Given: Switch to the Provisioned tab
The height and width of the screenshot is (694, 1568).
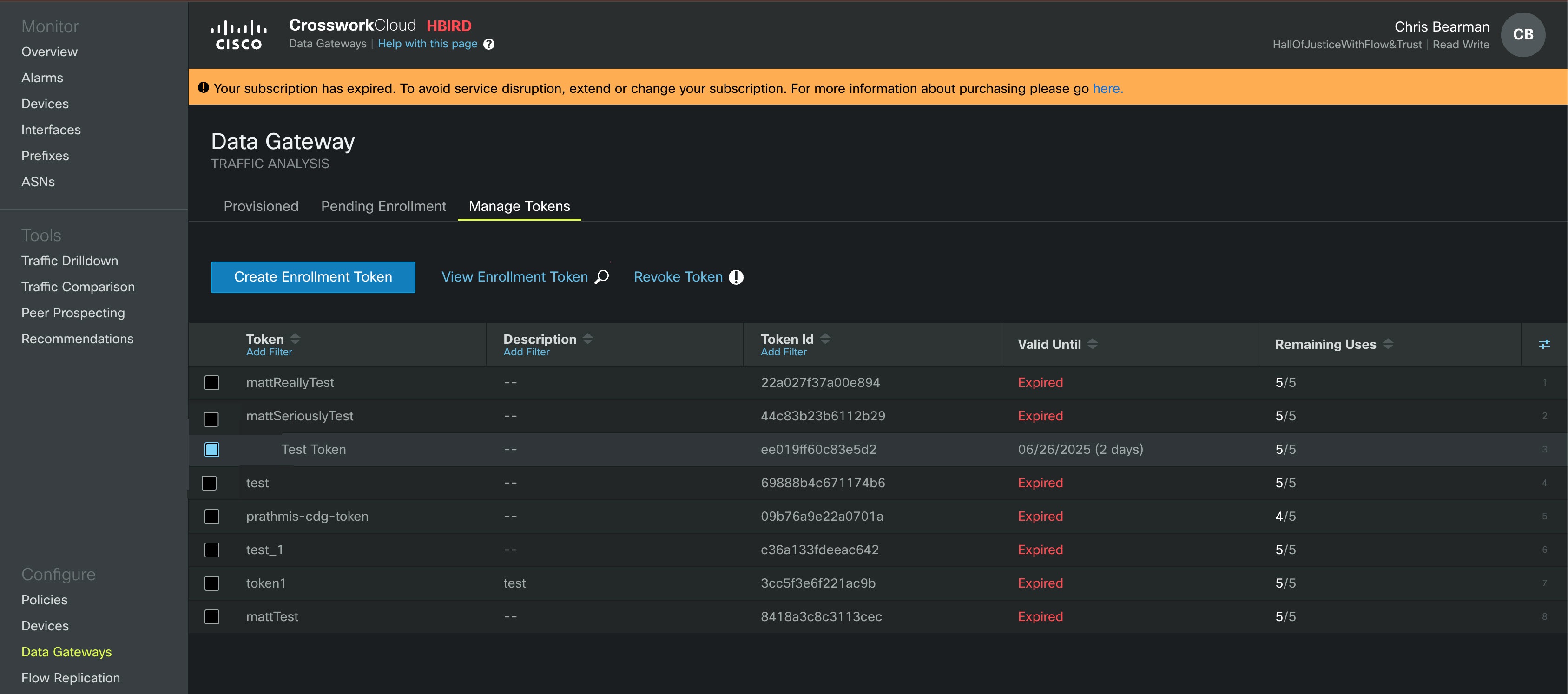Looking at the screenshot, I should [x=261, y=206].
